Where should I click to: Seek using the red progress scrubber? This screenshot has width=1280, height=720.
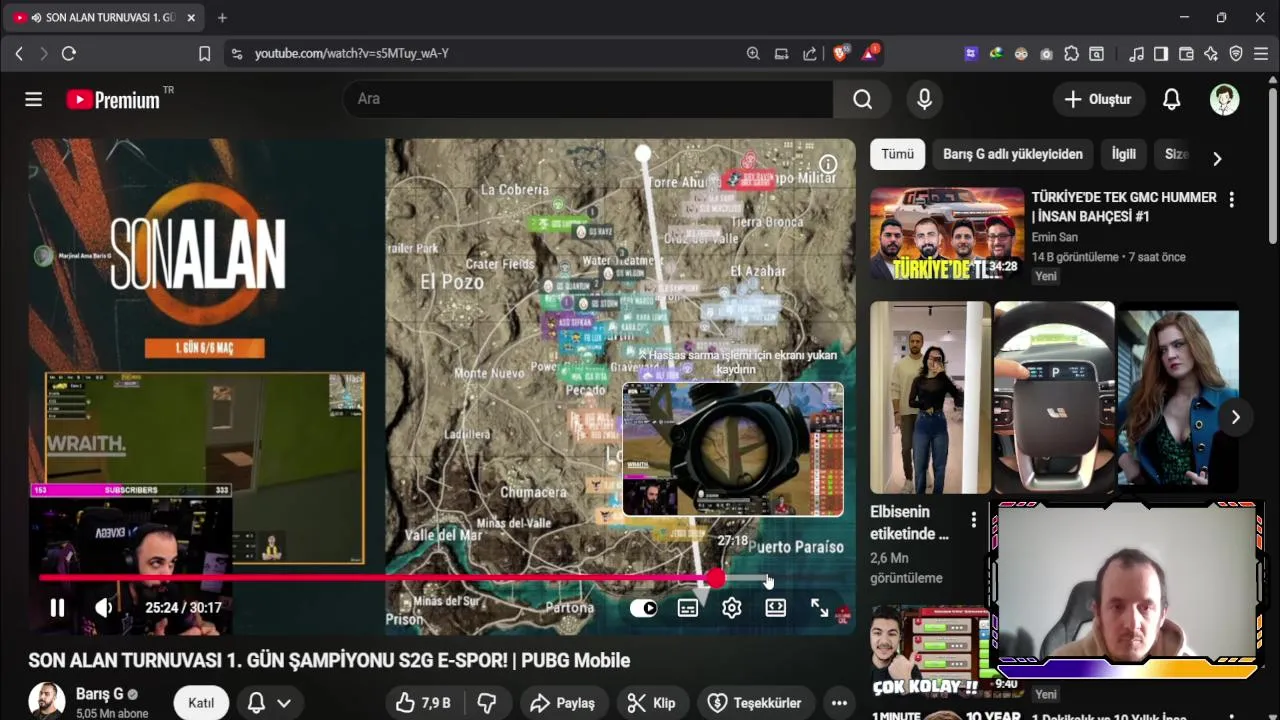[716, 578]
